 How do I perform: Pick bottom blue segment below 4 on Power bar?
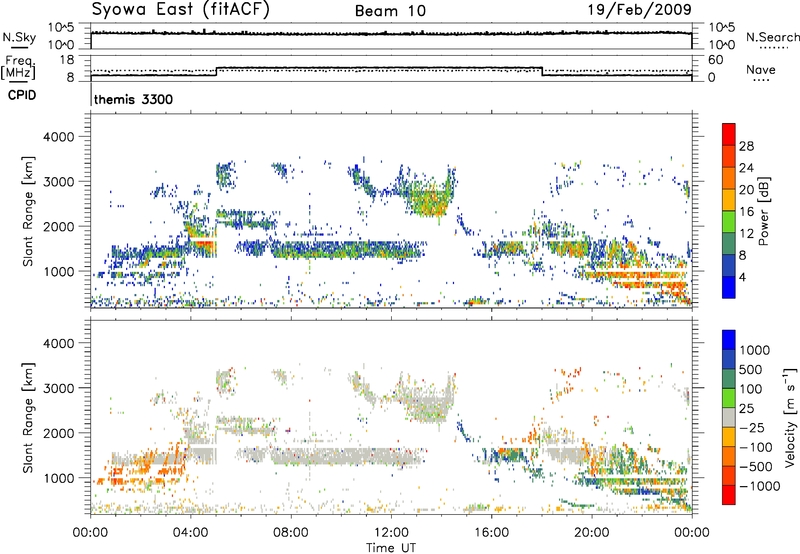tap(729, 287)
